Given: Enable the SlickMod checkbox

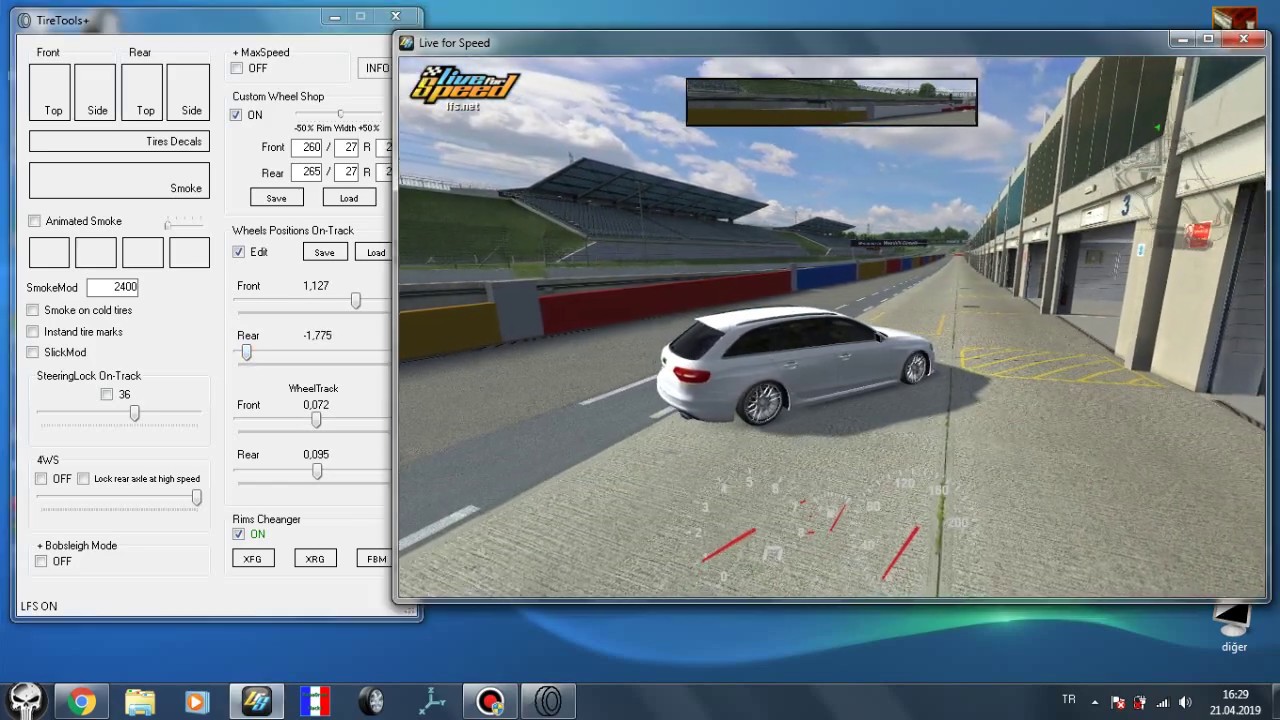Looking at the screenshot, I should coord(33,352).
